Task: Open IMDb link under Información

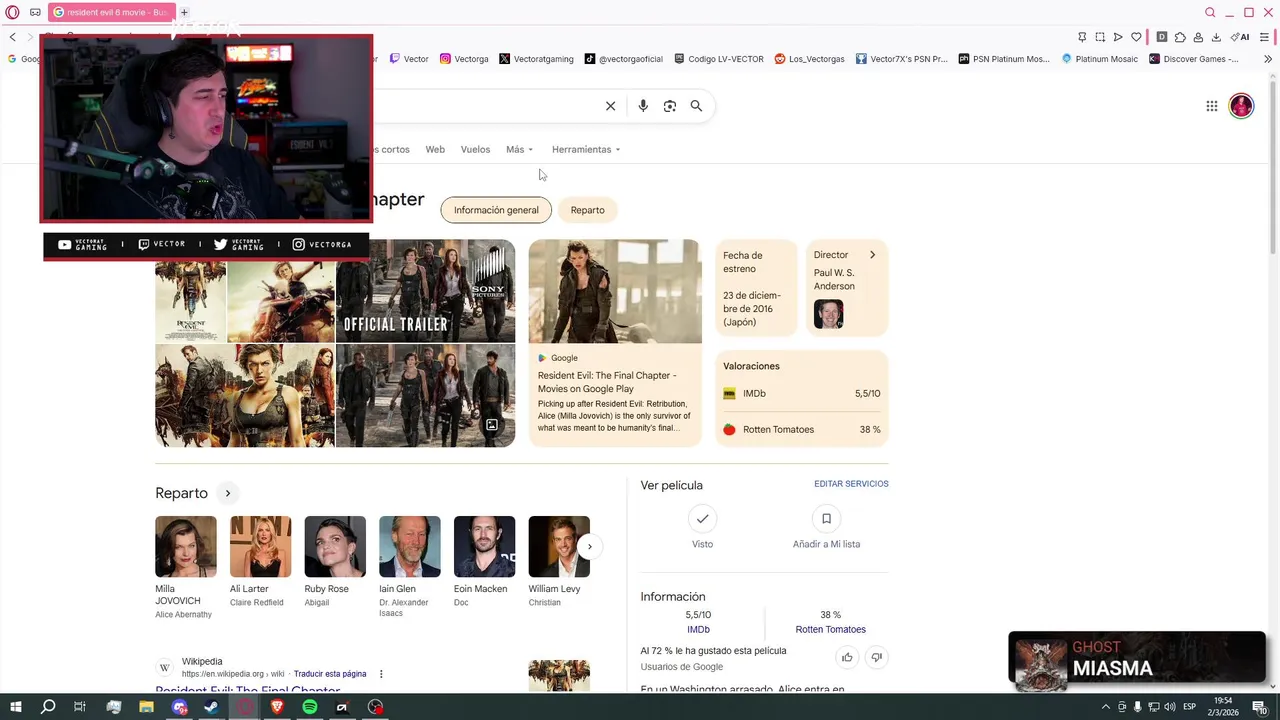Action: tap(698, 629)
